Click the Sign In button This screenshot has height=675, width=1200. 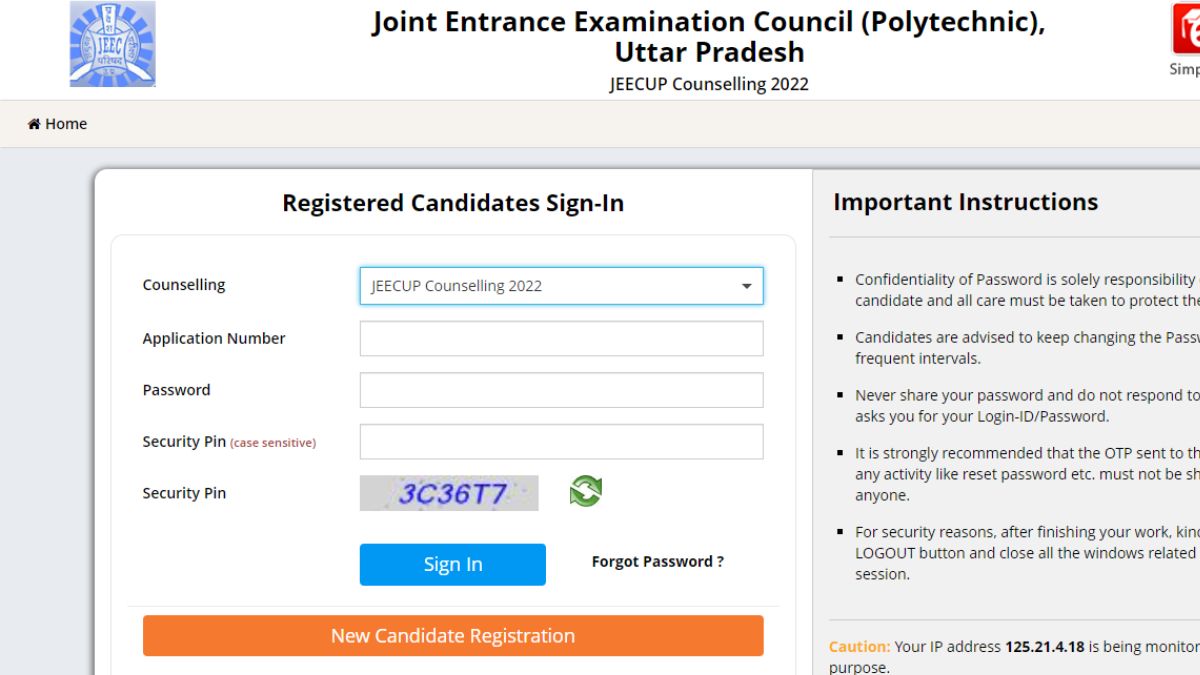[x=452, y=564]
